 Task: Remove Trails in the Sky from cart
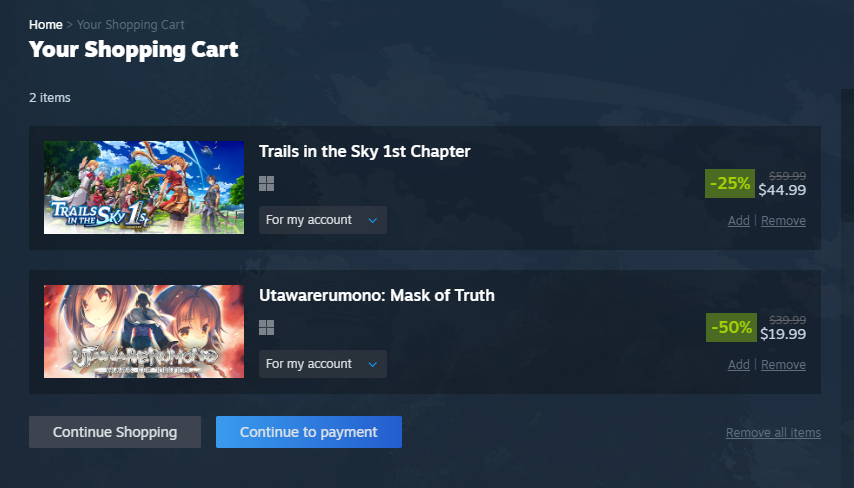click(x=783, y=221)
